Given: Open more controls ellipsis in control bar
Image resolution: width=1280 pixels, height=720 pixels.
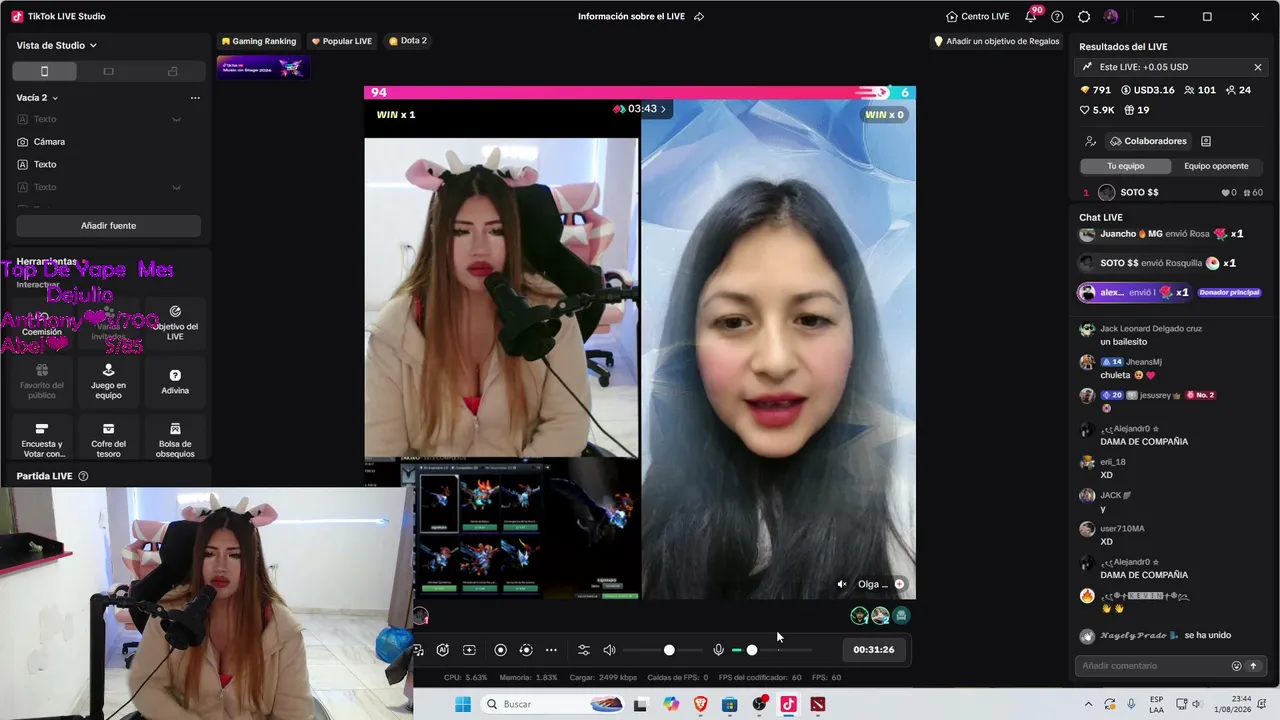Looking at the screenshot, I should (x=551, y=650).
